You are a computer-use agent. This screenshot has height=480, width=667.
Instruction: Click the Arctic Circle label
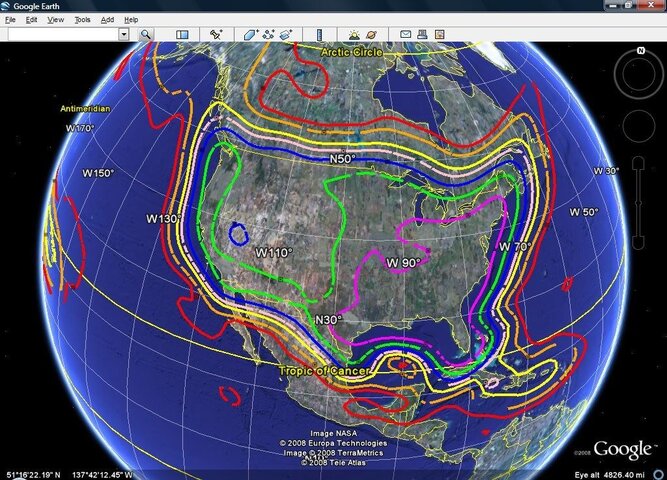click(352, 52)
